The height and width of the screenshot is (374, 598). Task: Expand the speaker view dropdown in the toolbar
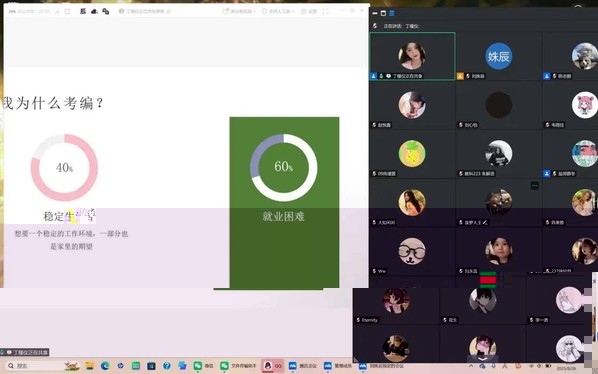click(x=239, y=11)
